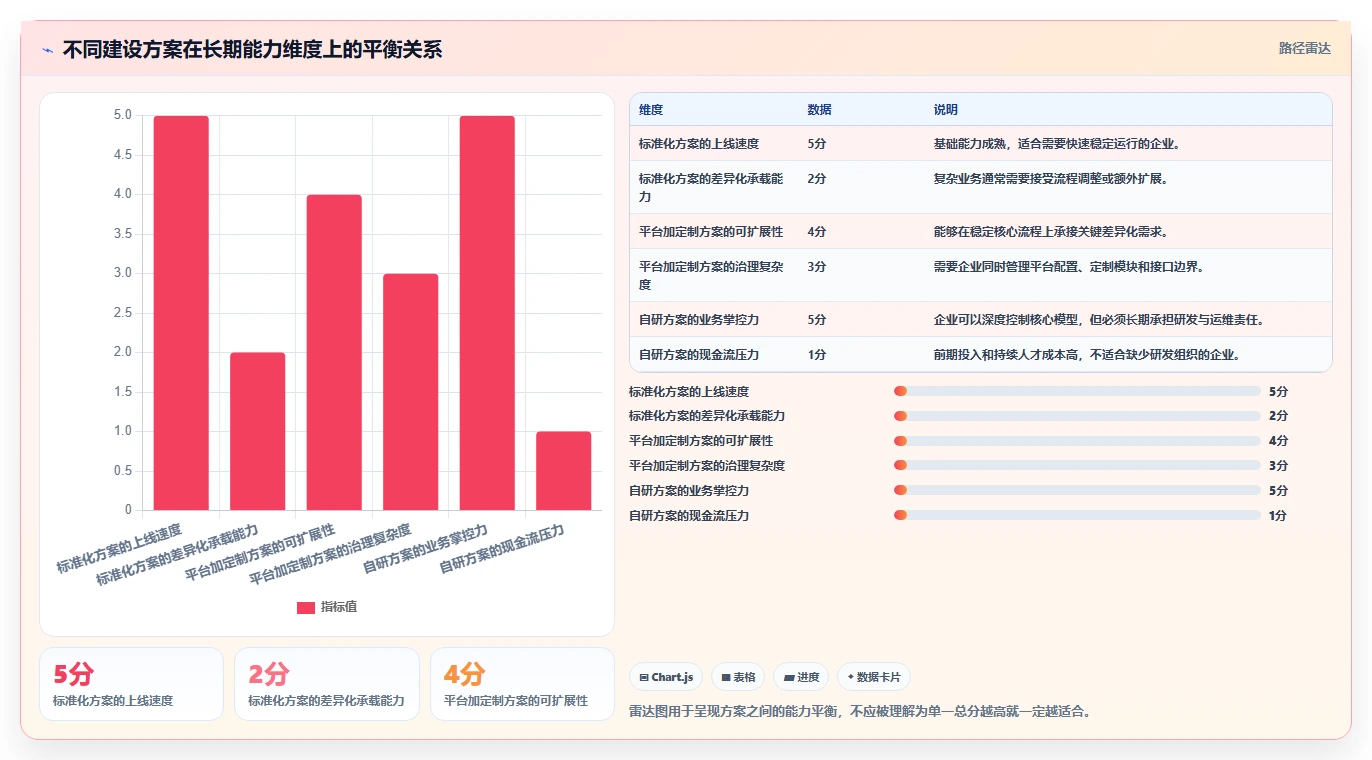Click the description 复杂业务通常需要接受流程调整或额外扩展。
Viewport: 1372px width, 760px height.
point(1051,179)
